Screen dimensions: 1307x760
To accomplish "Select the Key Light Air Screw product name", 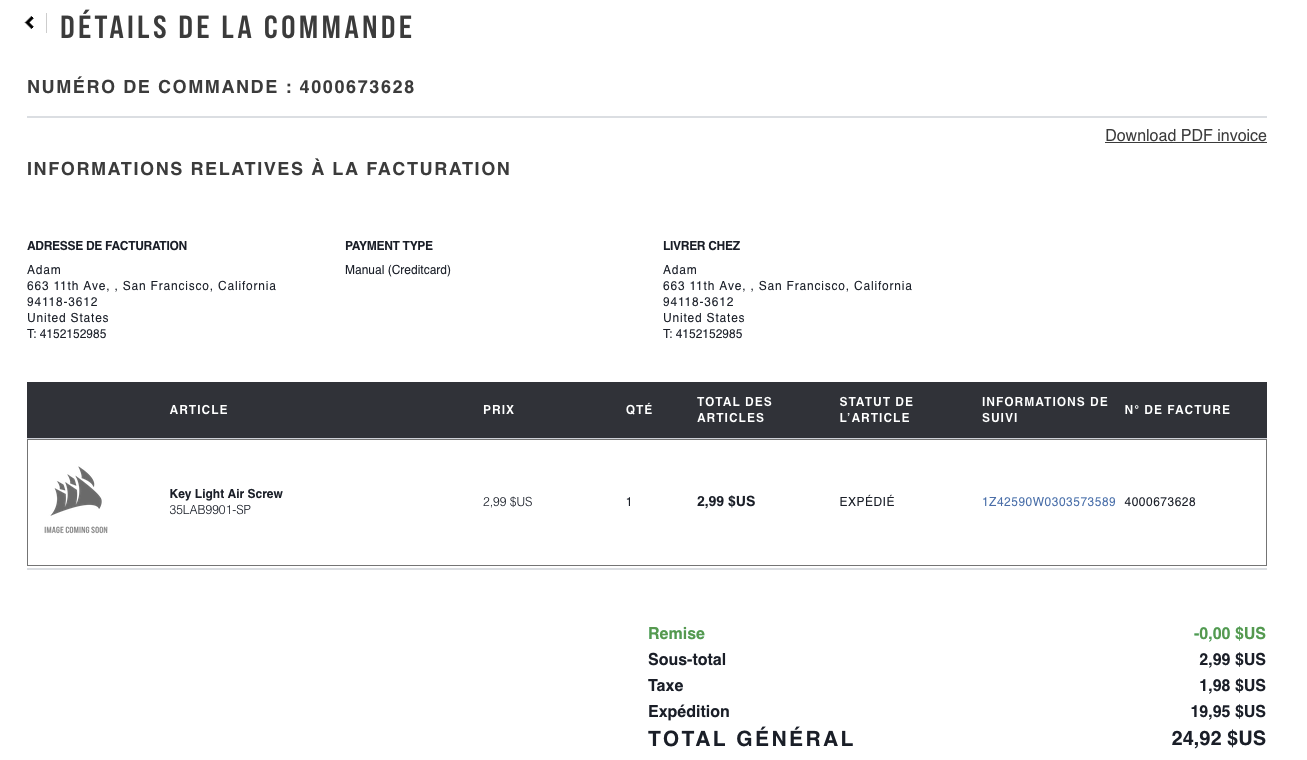I will pyautogui.click(x=226, y=494).
